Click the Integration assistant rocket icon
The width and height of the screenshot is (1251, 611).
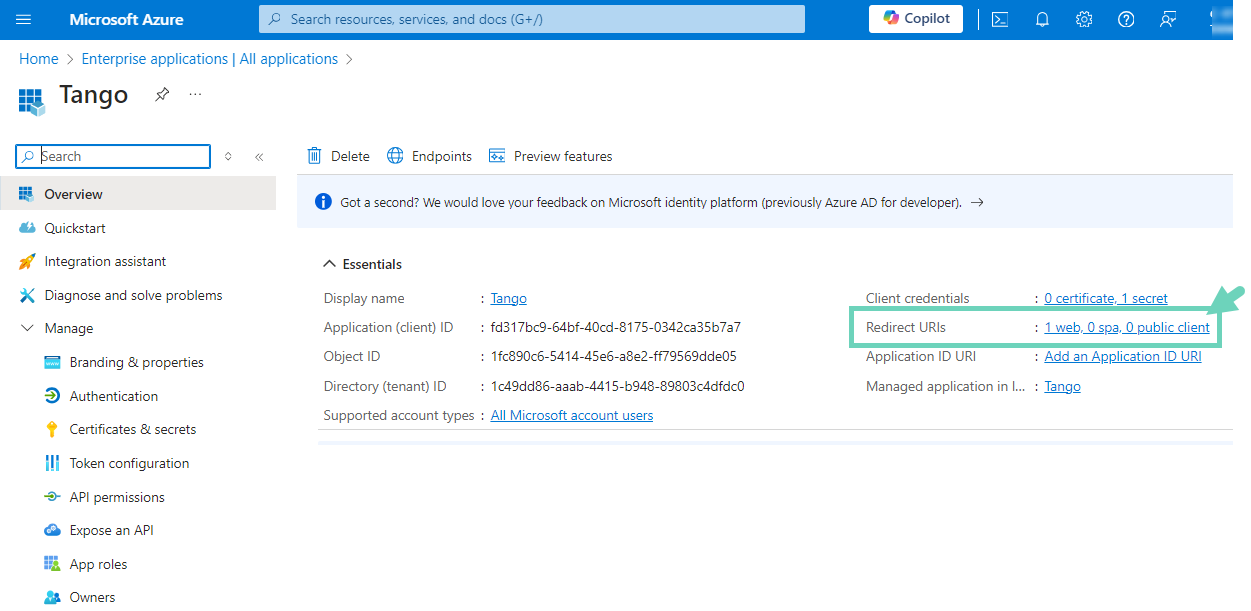point(27,261)
